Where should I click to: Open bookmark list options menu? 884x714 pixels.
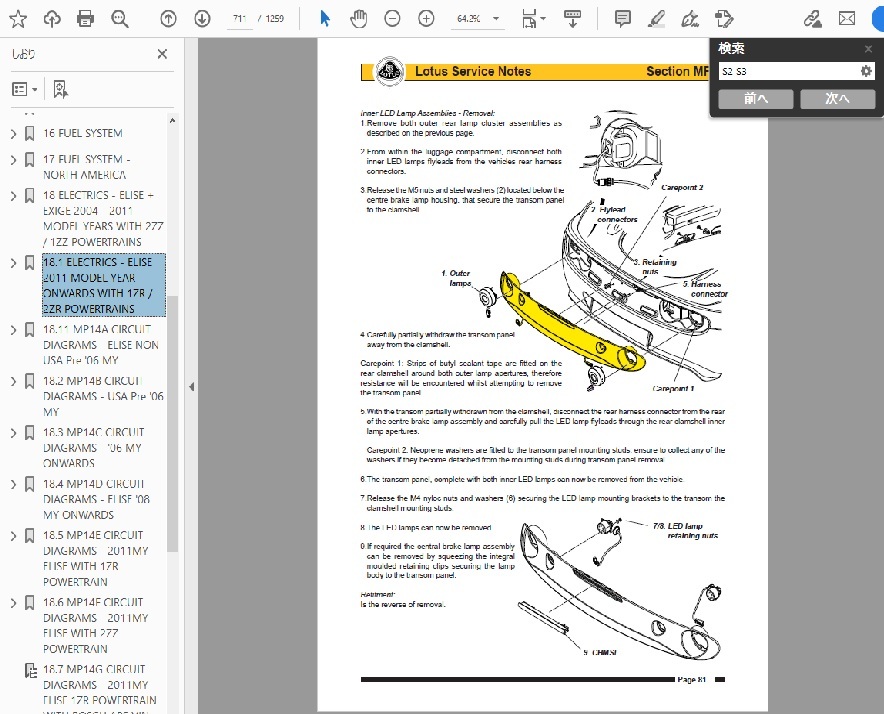[25, 89]
